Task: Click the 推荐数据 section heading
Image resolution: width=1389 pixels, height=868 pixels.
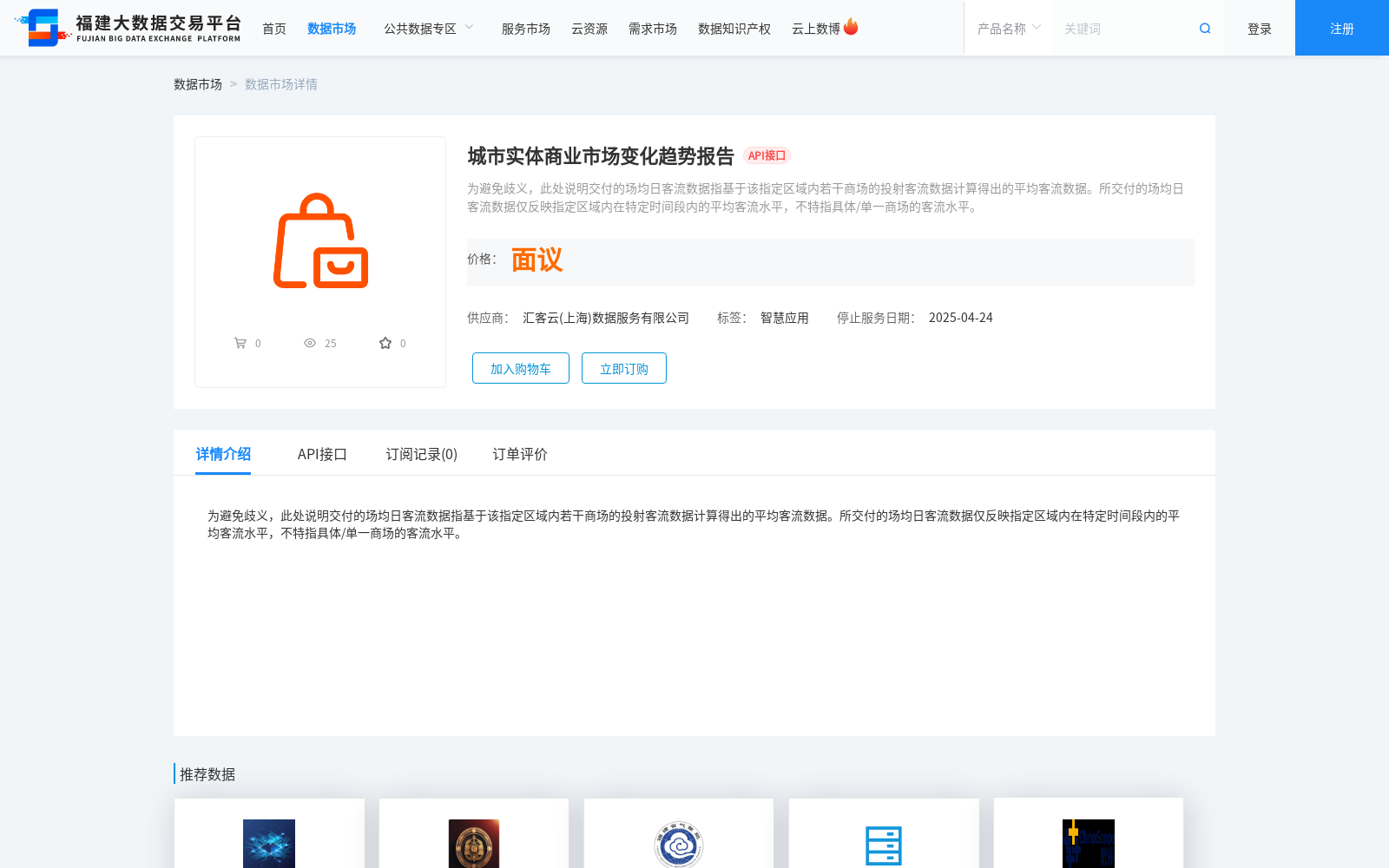Action: pyautogui.click(x=207, y=774)
